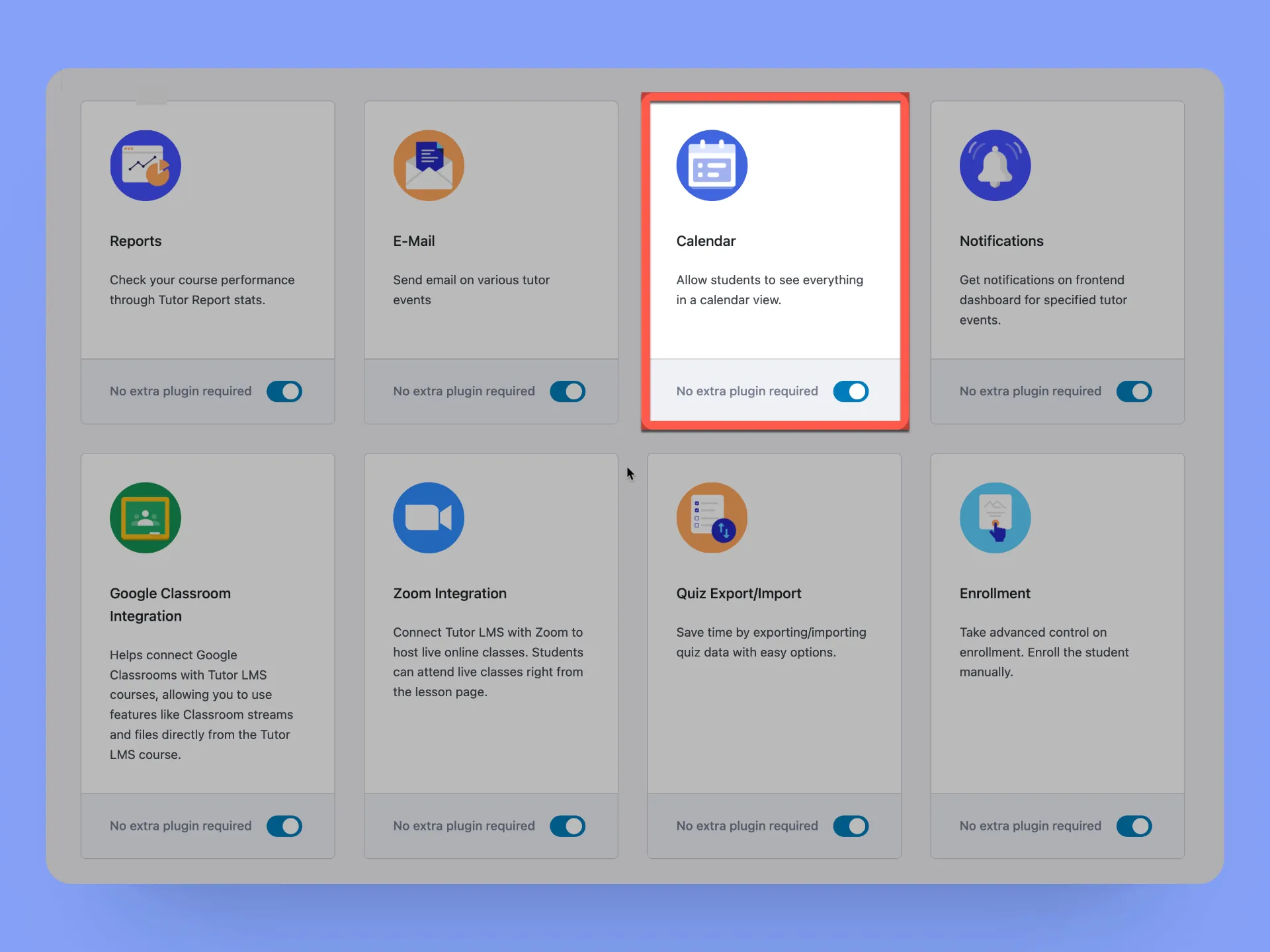
Task: Click the Zoom video camera icon
Action: (429, 518)
